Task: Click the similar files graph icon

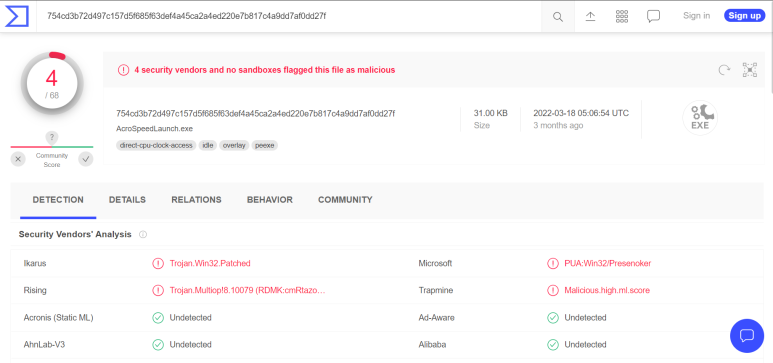Action: tap(750, 70)
